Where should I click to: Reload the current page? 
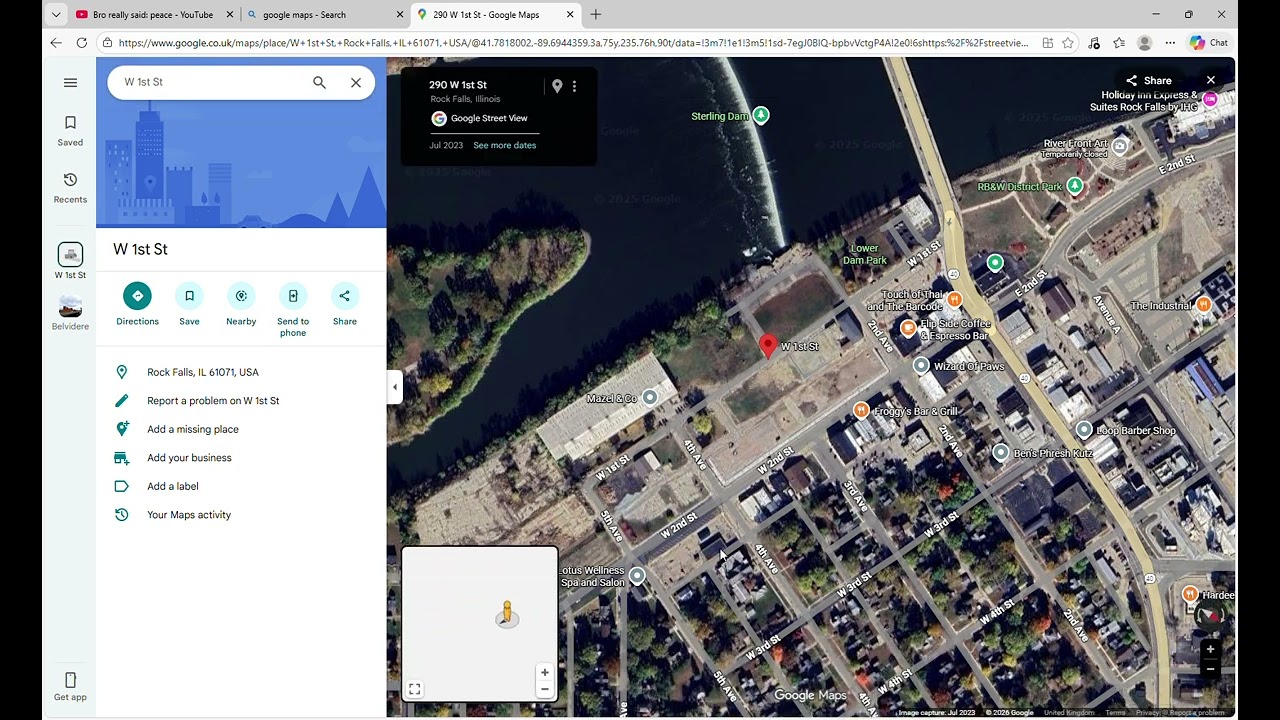[x=82, y=43]
